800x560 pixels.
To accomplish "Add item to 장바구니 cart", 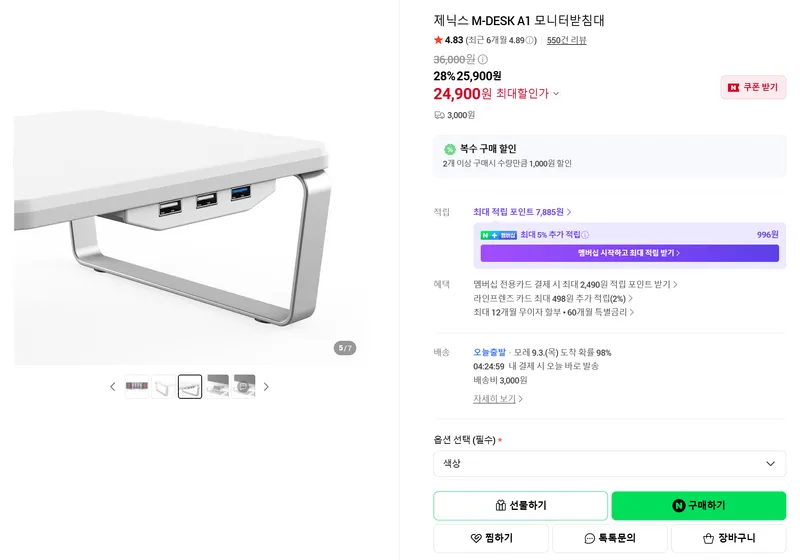I will [x=729, y=538].
